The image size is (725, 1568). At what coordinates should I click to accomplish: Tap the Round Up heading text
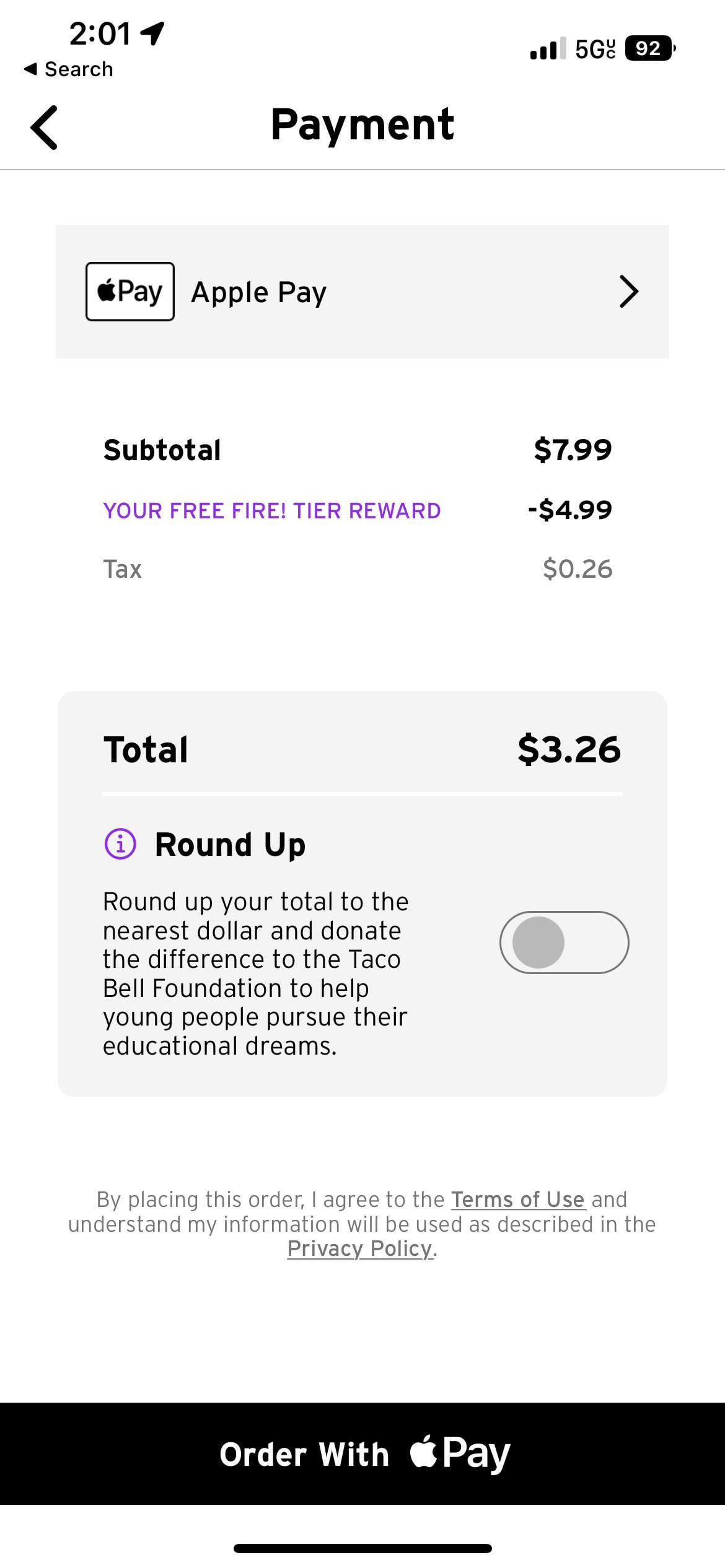230,845
